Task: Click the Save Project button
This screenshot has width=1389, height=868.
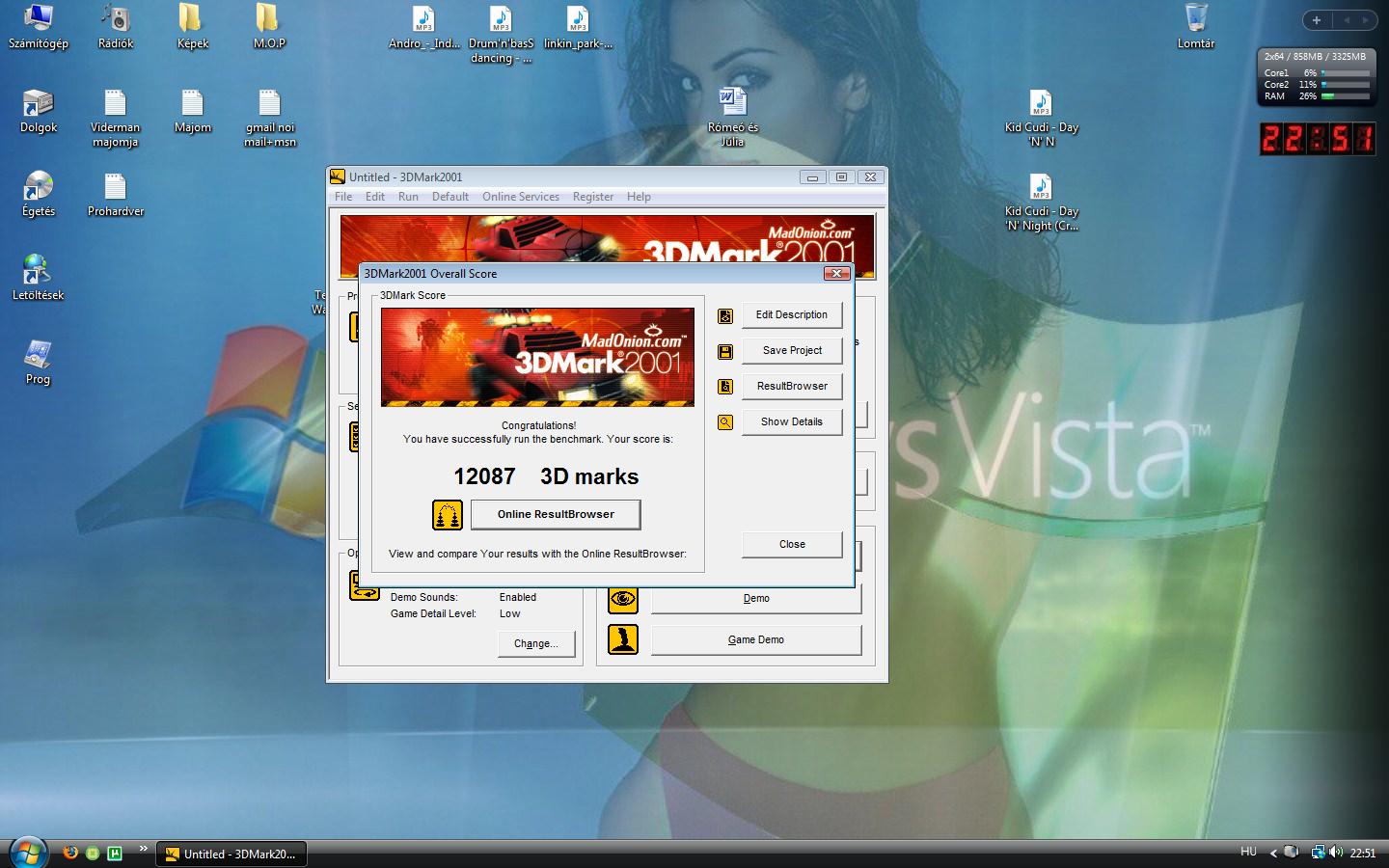Action: pos(792,351)
